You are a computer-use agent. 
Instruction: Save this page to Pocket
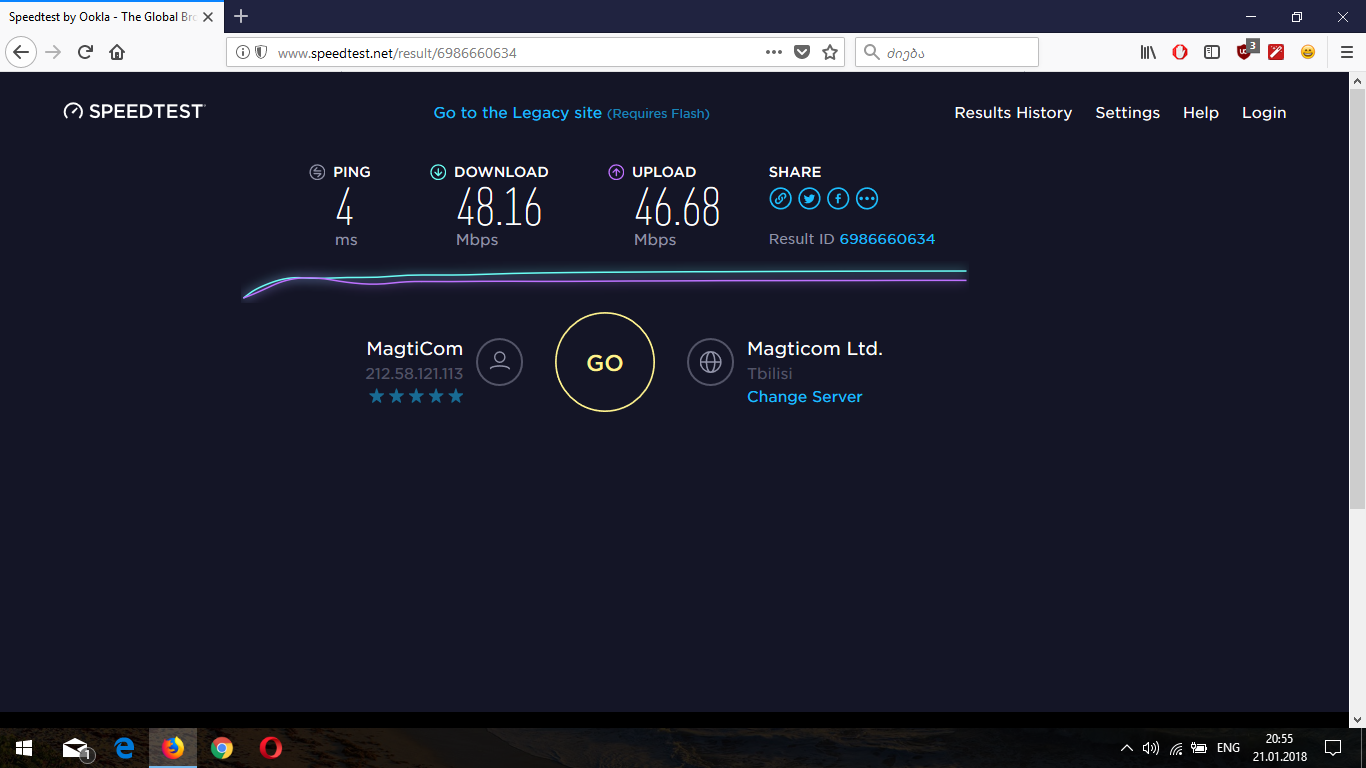(802, 52)
